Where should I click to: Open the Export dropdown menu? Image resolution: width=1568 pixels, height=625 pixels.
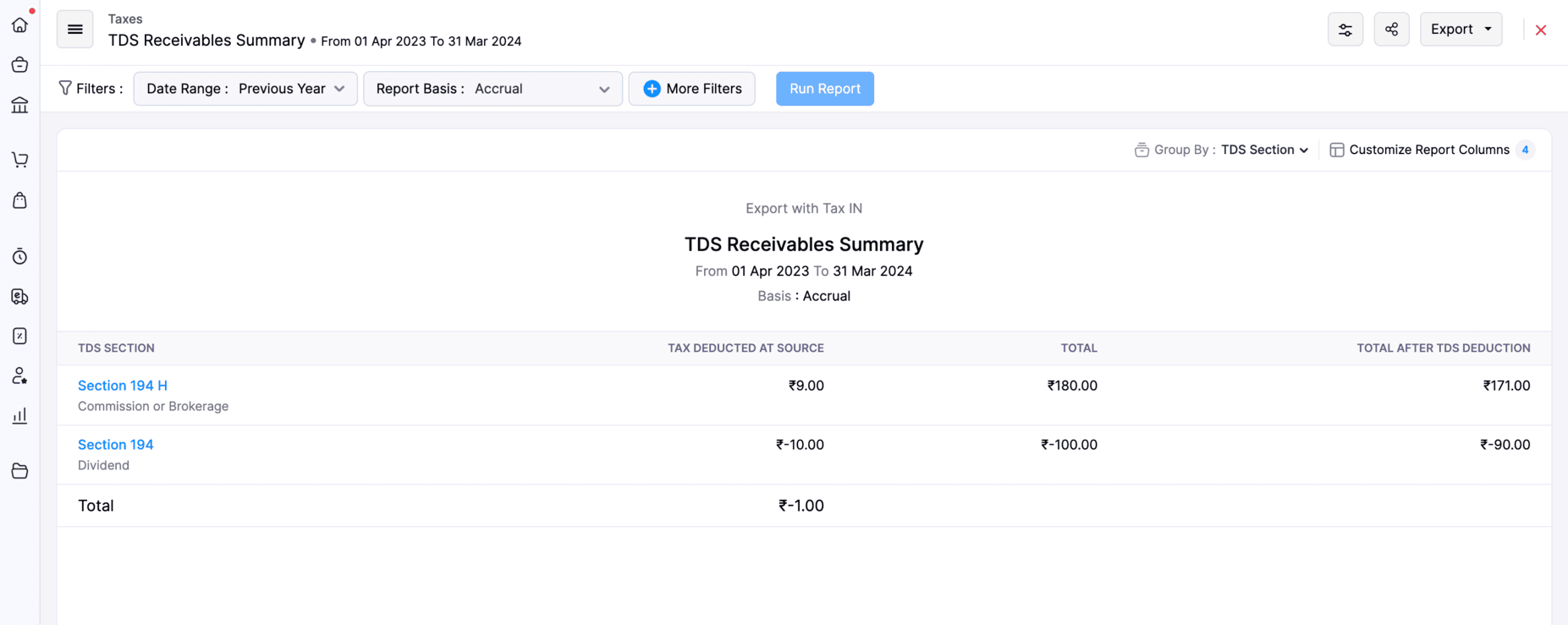1461,30
